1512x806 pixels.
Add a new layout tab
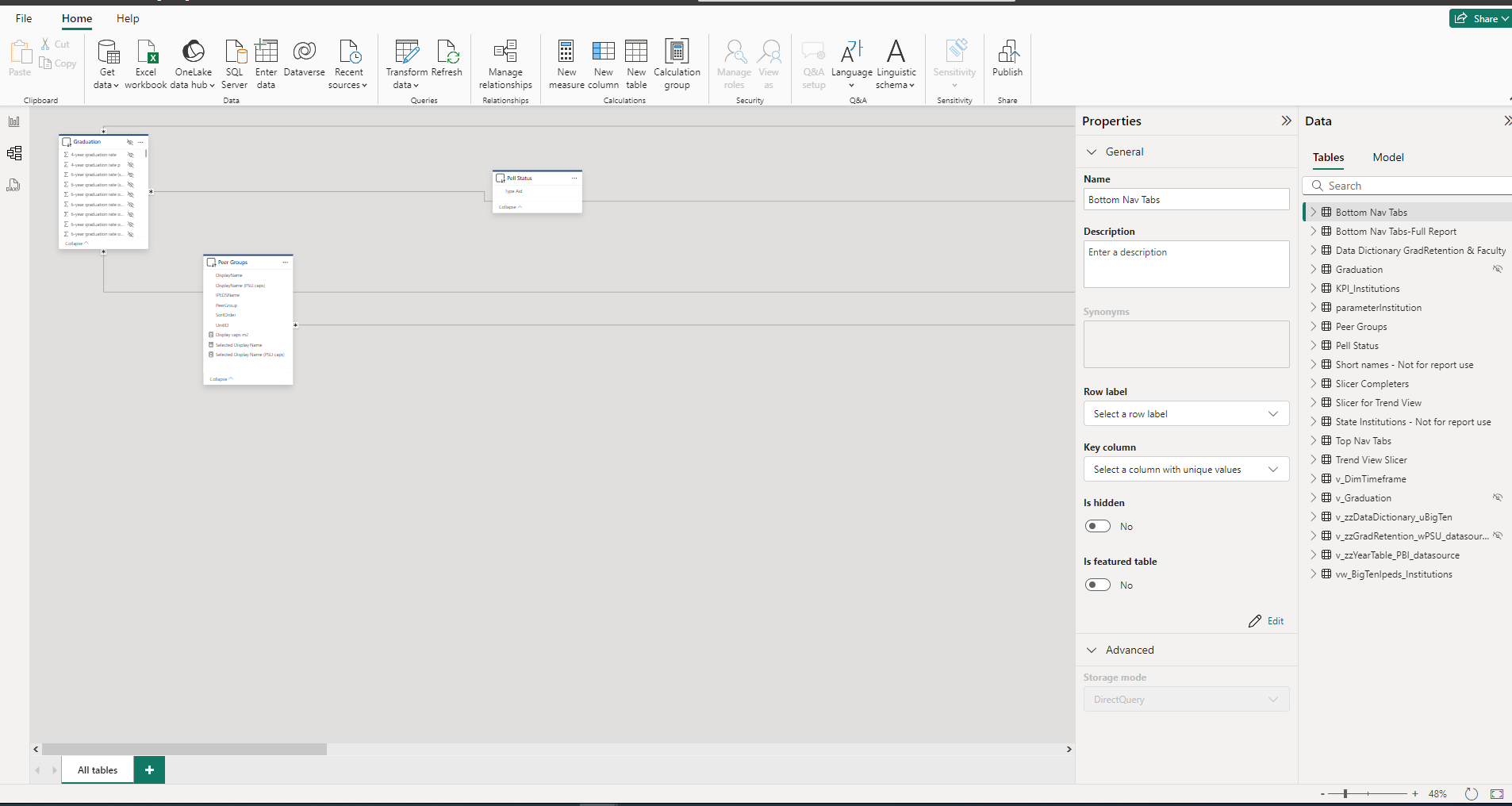[x=149, y=770]
